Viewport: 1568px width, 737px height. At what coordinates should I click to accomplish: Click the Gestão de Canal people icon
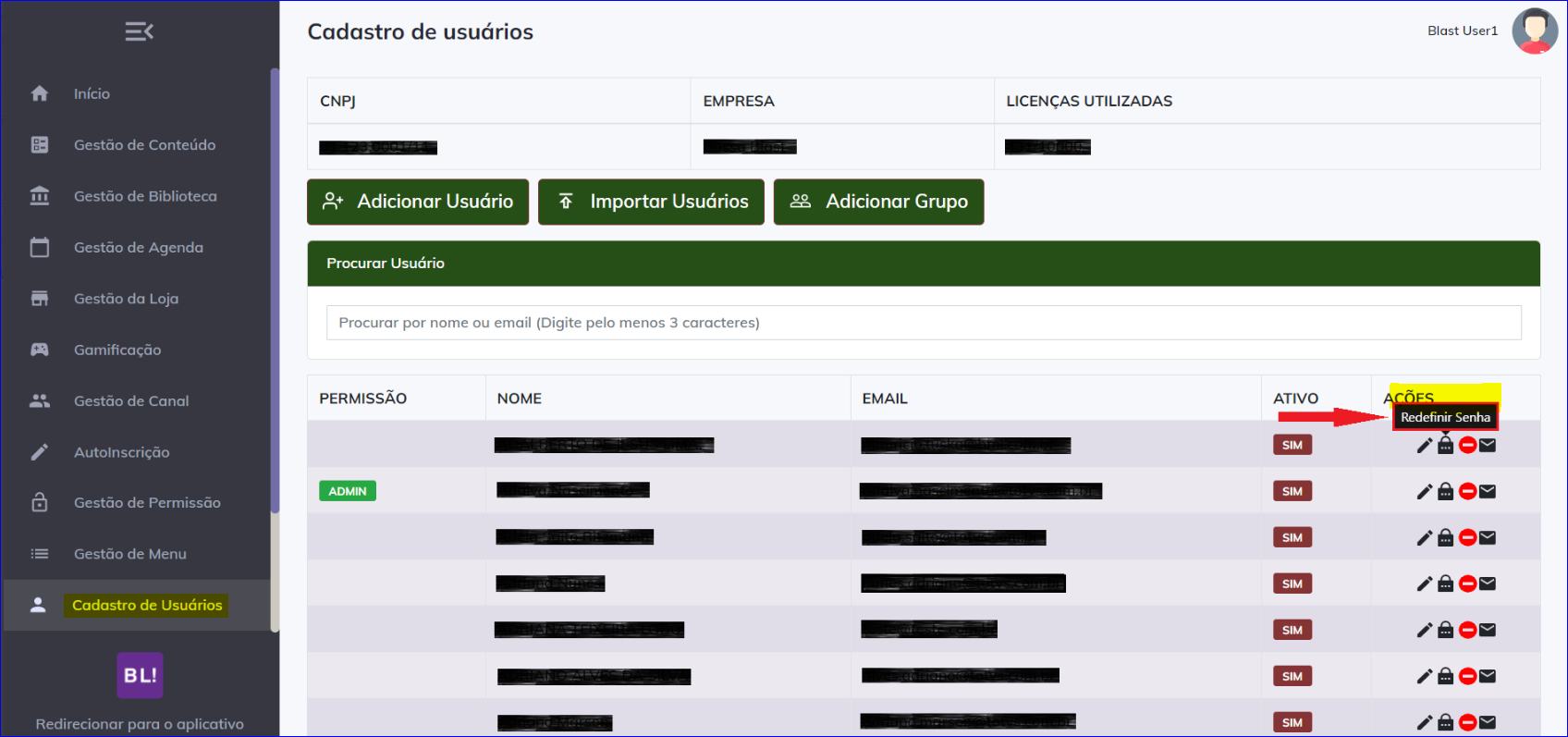coord(40,400)
